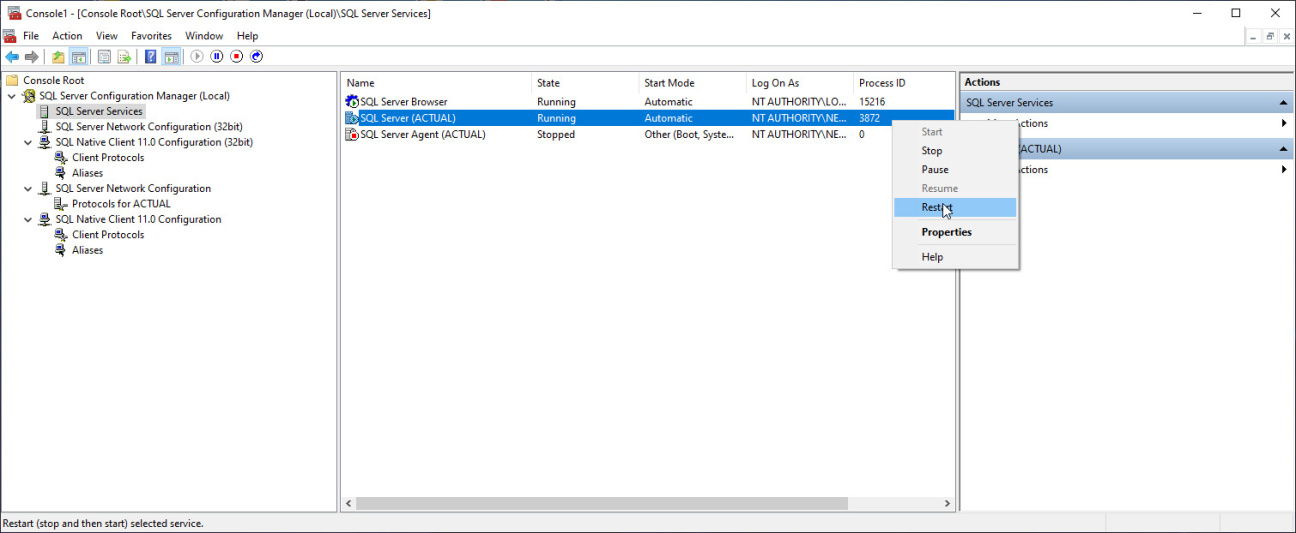Click the Refresh toolbar icon
The width and height of the screenshot is (1296, 533).
click(x=104, y=57)
